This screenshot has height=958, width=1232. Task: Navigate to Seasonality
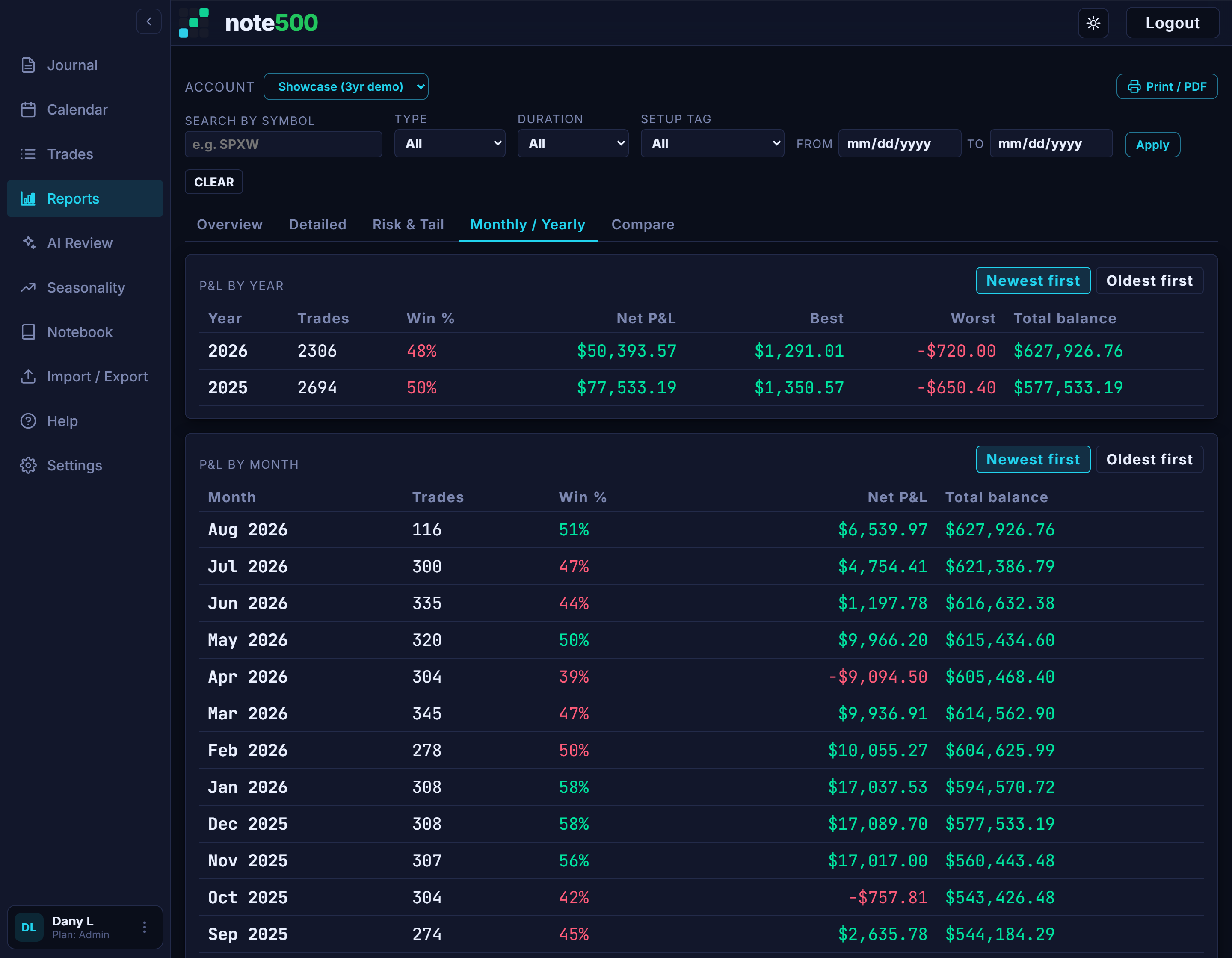(x=85, y=287)
